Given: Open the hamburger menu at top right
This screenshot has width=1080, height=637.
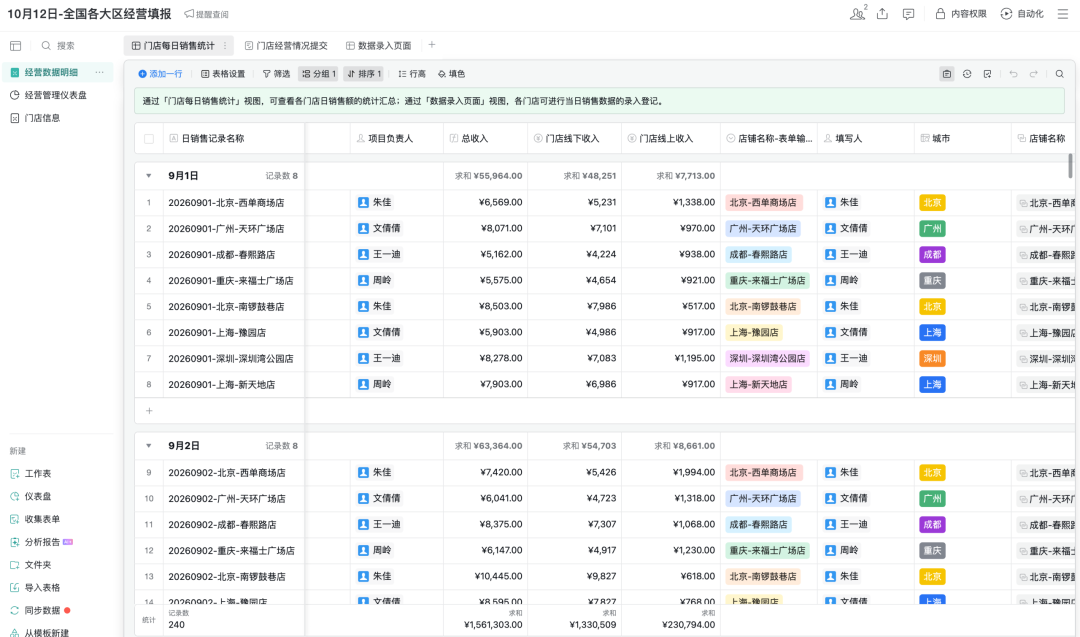Looking at the screenshot, I should [x=1063, y=14].
